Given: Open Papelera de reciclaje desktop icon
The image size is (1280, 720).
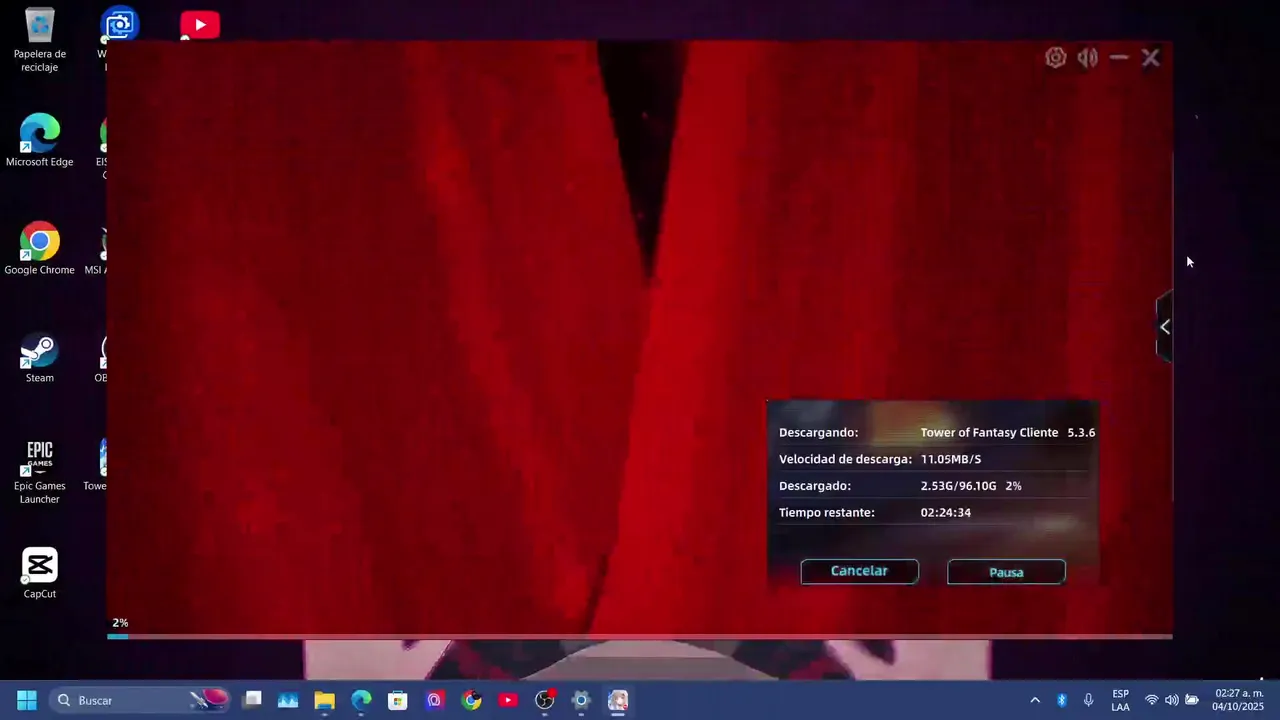Looking at the screenshot, I should coord(40,40).
